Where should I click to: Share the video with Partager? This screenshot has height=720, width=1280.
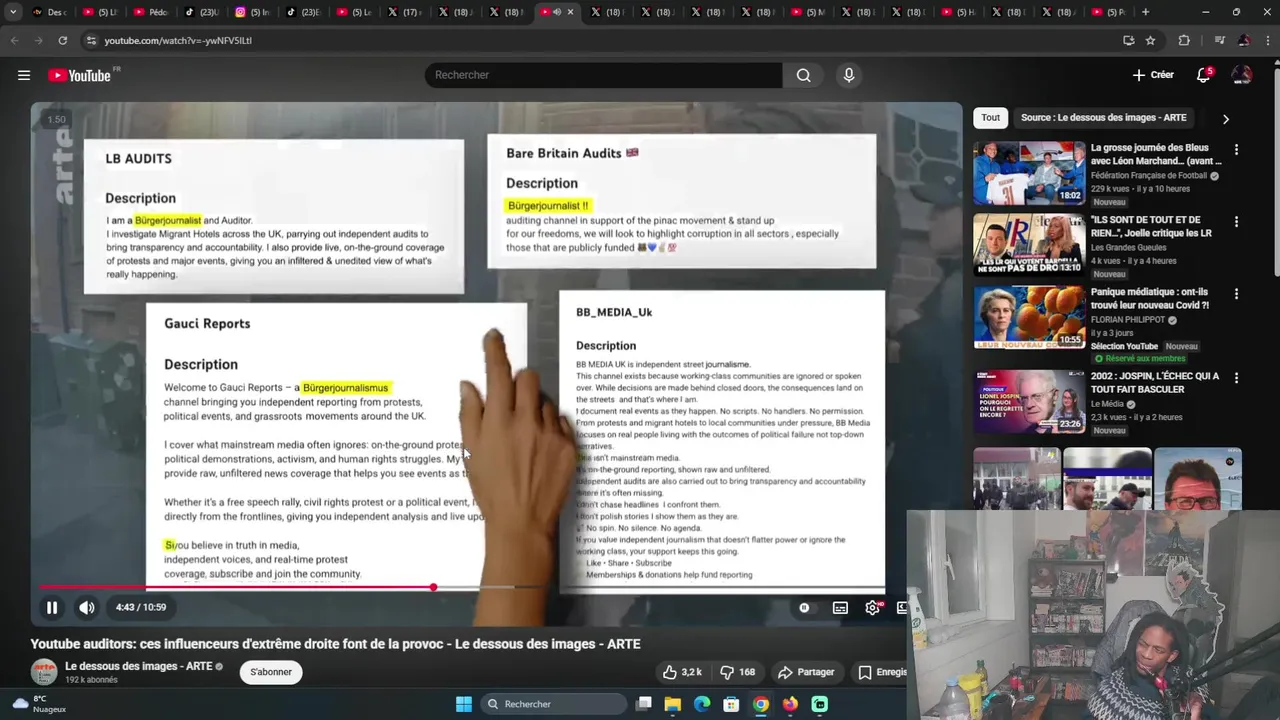[x=806, y=672]
